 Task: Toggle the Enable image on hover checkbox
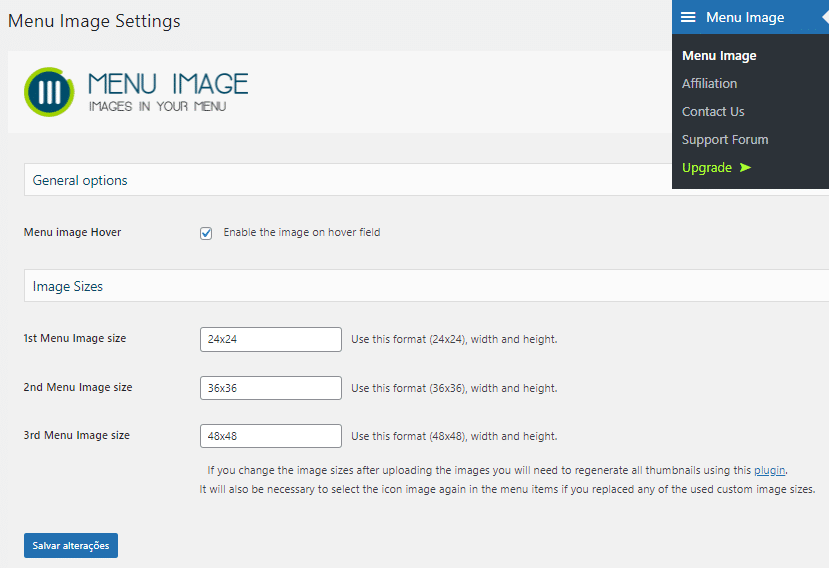pos(206,233)
